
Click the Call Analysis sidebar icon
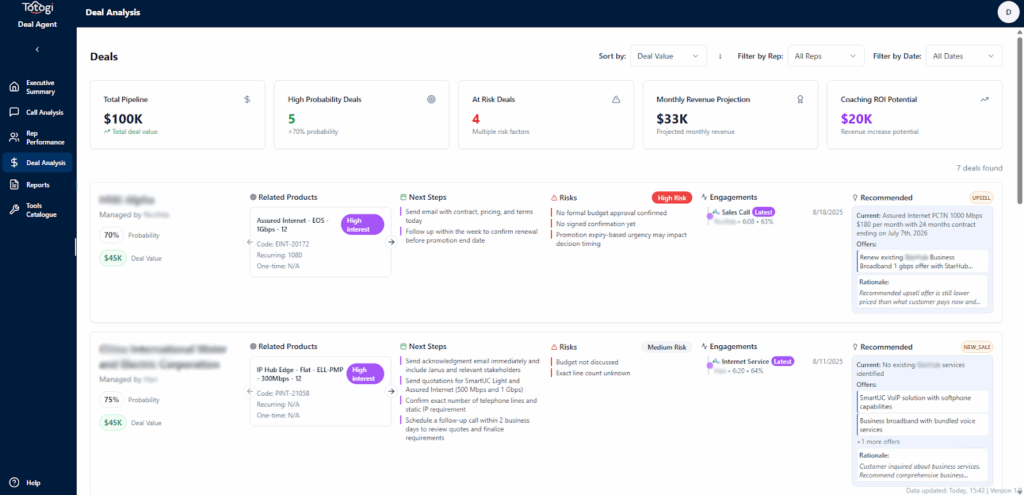15,112
